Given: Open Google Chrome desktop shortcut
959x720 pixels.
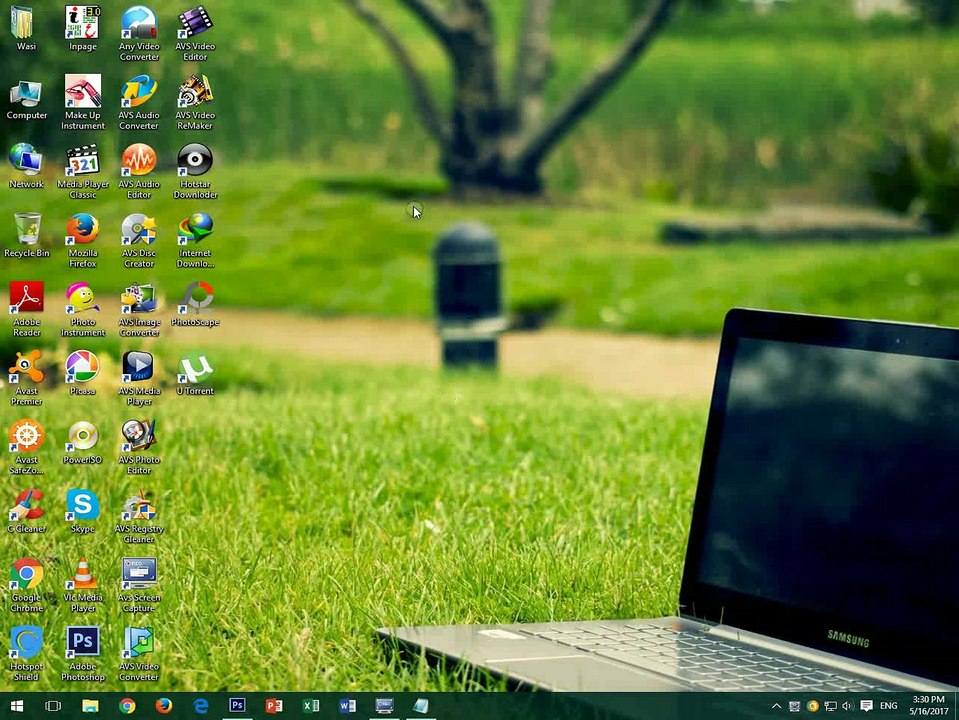Looking at the screenshot, I should point(26,585).
